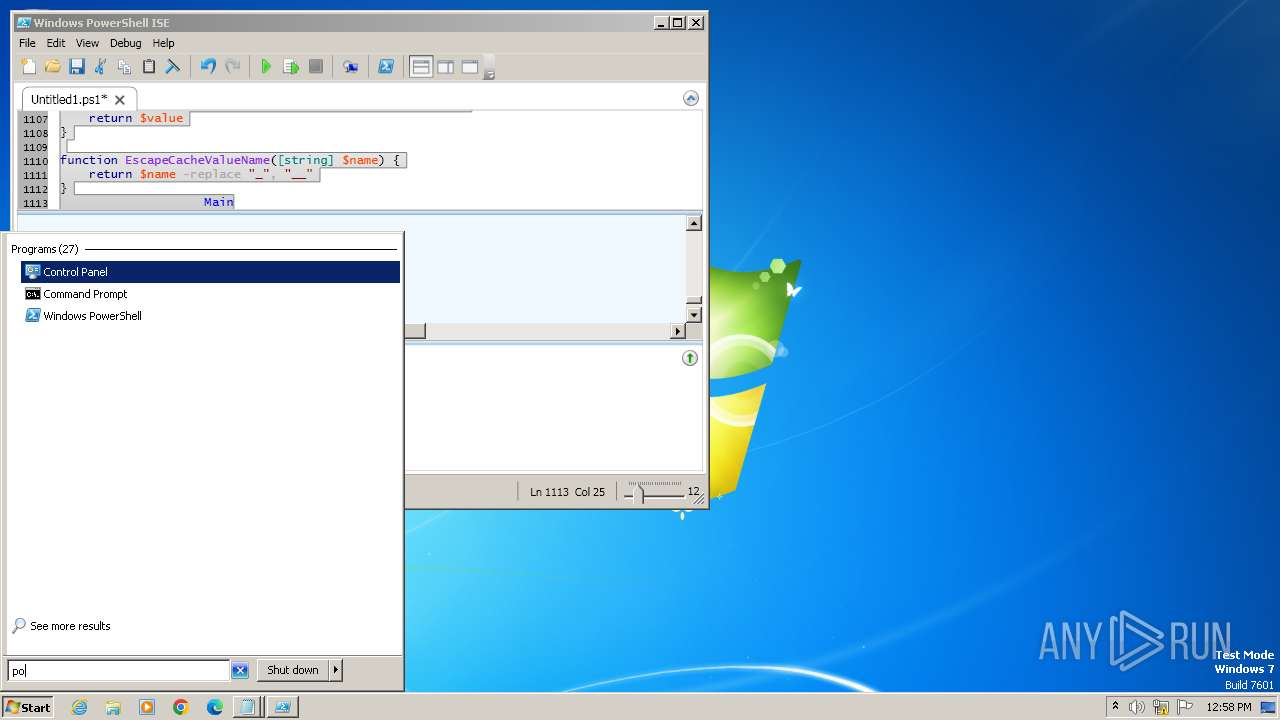Image resolution: width=1280 pixels, height=720 pixels.
Task: Run the script with green play icon
Action: (x=266, y=67)
